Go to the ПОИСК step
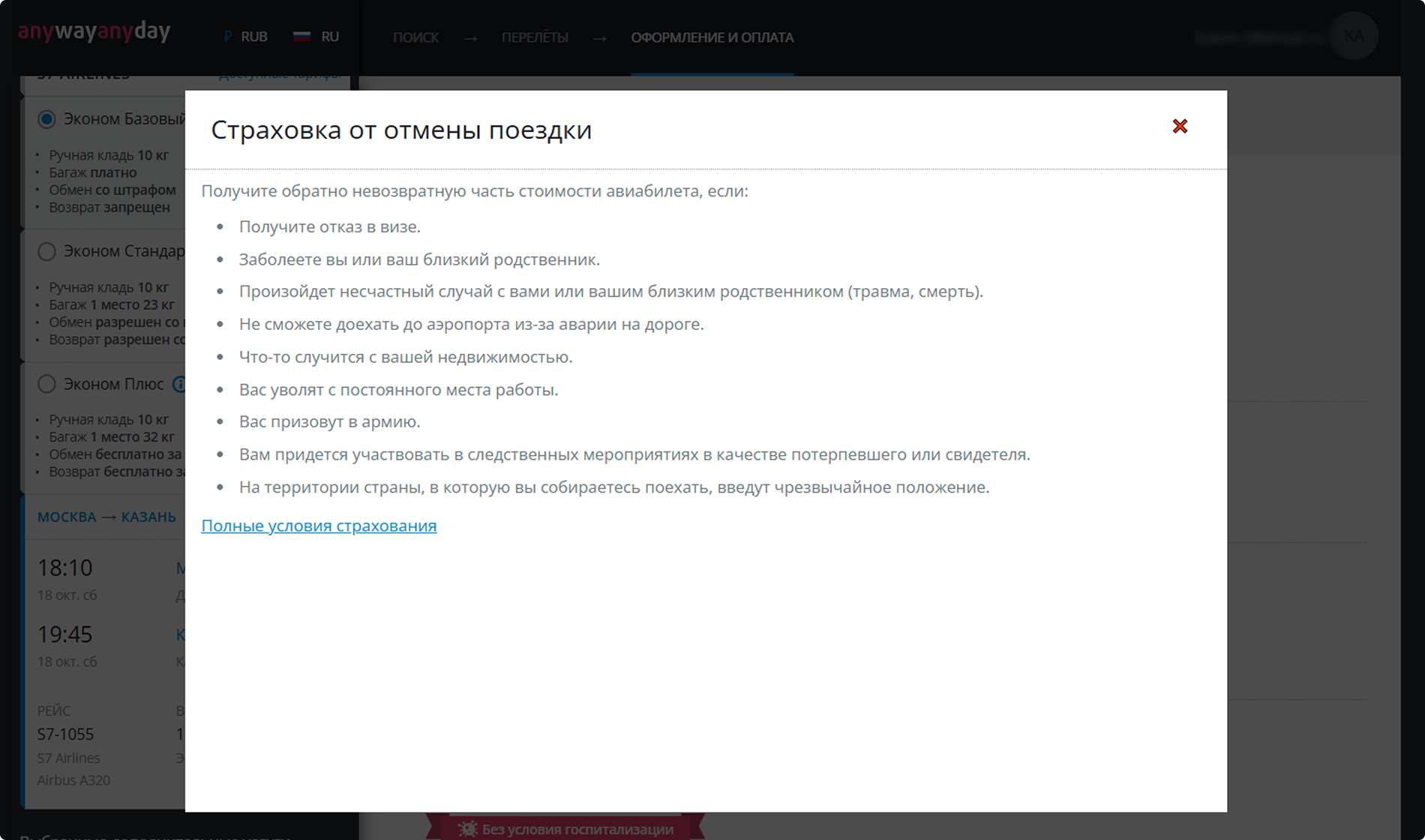Viewport: 1425px width, 840px height. coord(415,37)
